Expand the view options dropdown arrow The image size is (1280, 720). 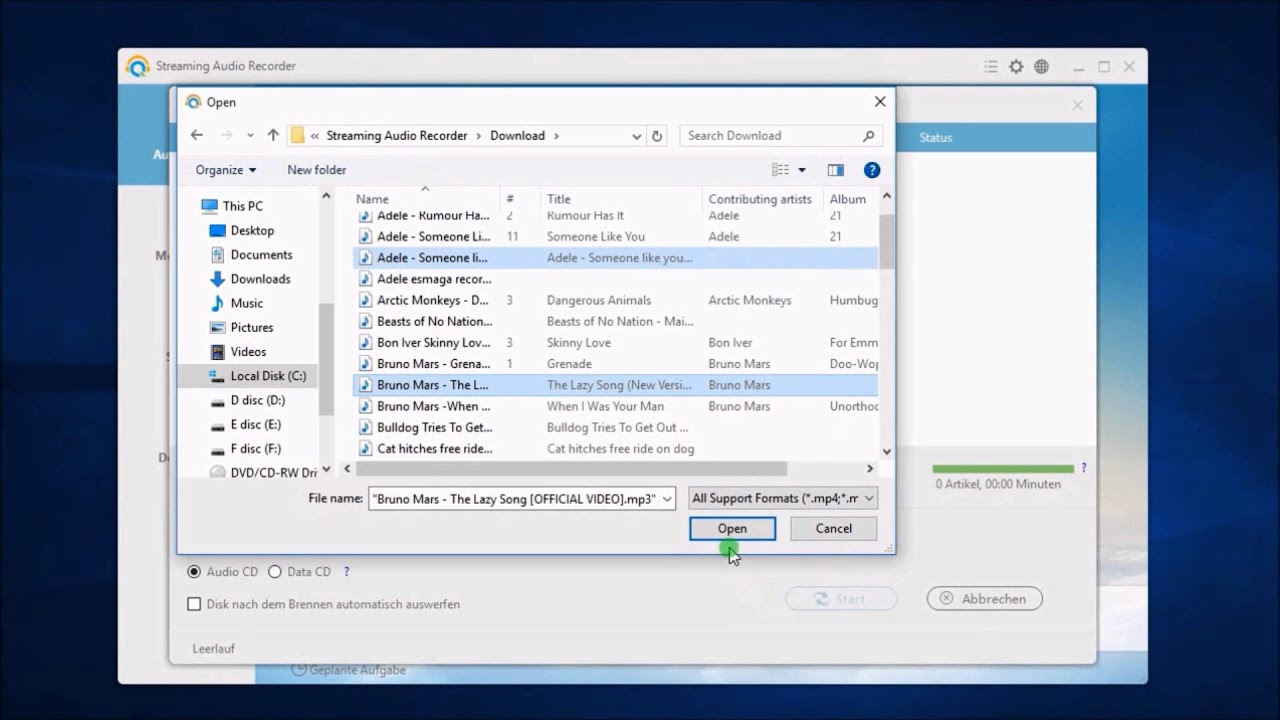coord(802,170)
